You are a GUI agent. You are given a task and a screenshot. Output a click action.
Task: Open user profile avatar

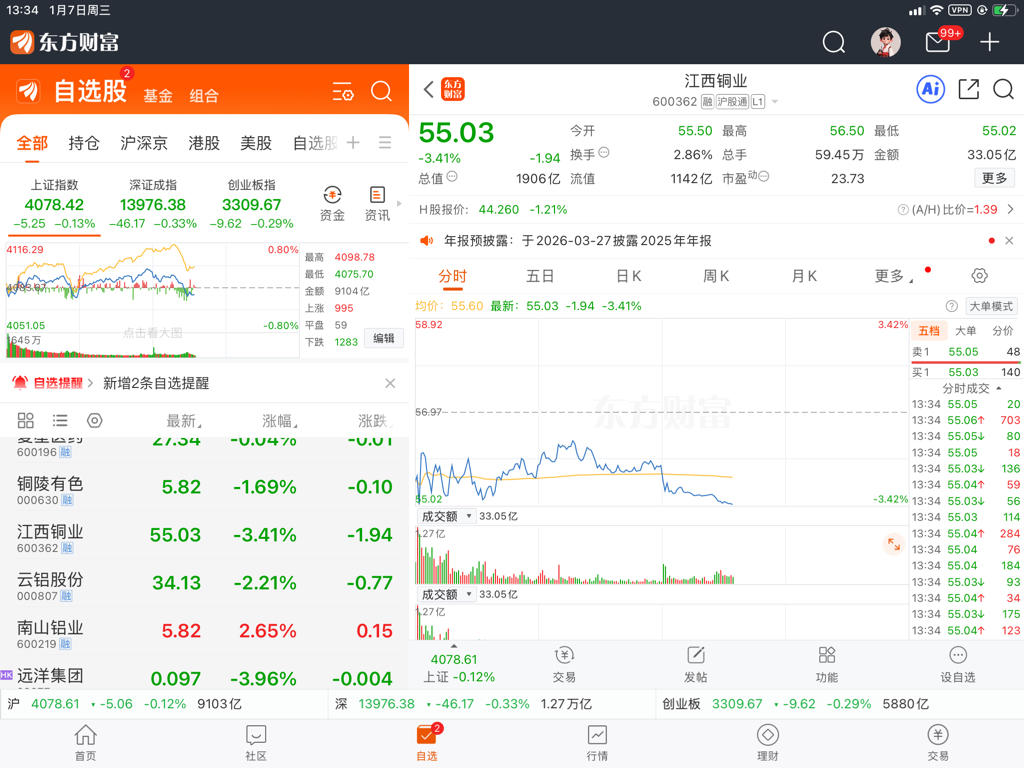(x=886, y=42)
